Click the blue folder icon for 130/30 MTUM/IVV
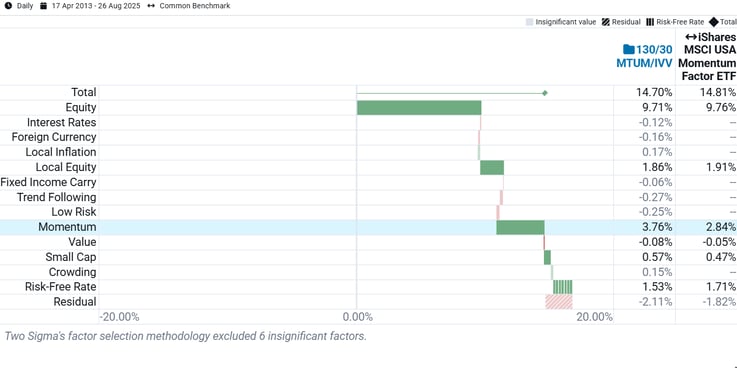The height and width of the screenshot is (368, 737). click(x=628, y=49)
